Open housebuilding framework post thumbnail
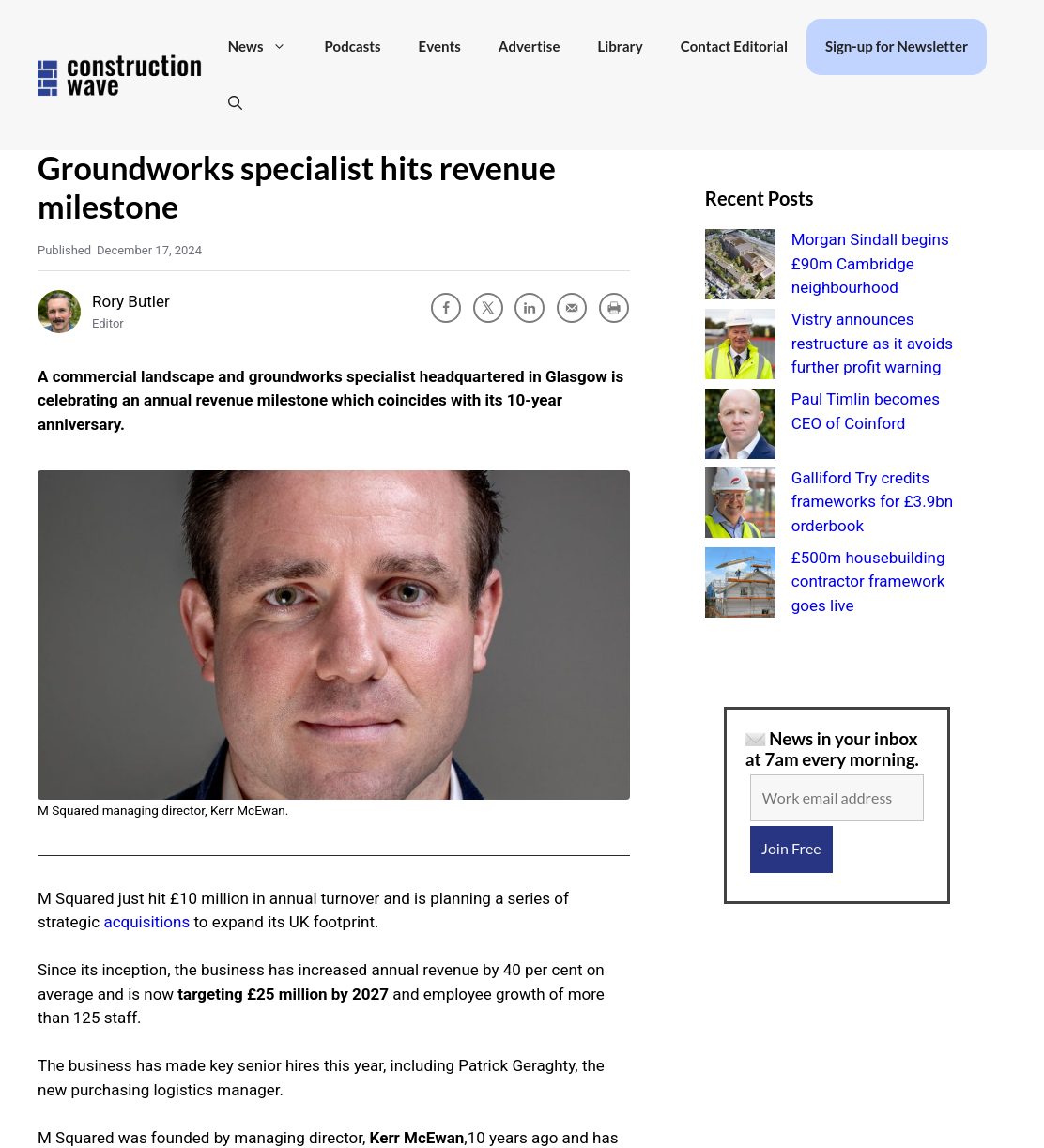Viewport: 1044px width, 1148px height. tap(740, 582)
